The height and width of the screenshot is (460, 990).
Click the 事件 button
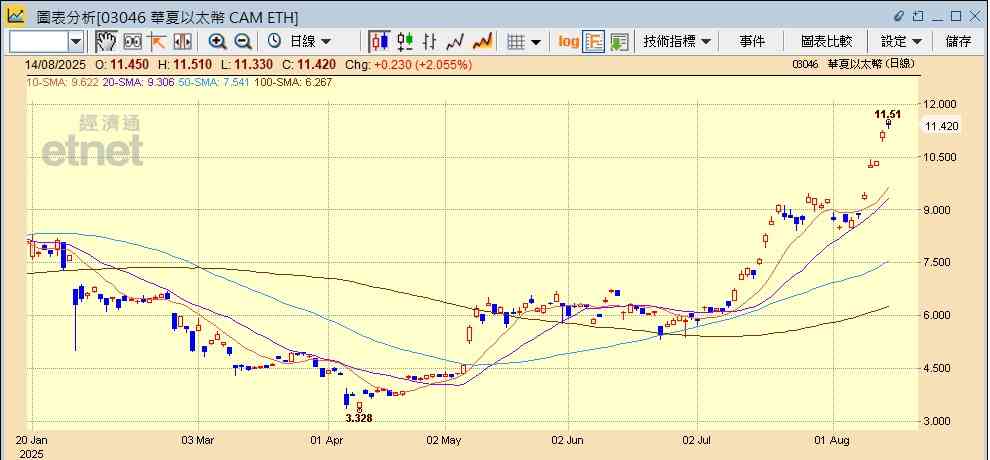[x=752, y=42]
